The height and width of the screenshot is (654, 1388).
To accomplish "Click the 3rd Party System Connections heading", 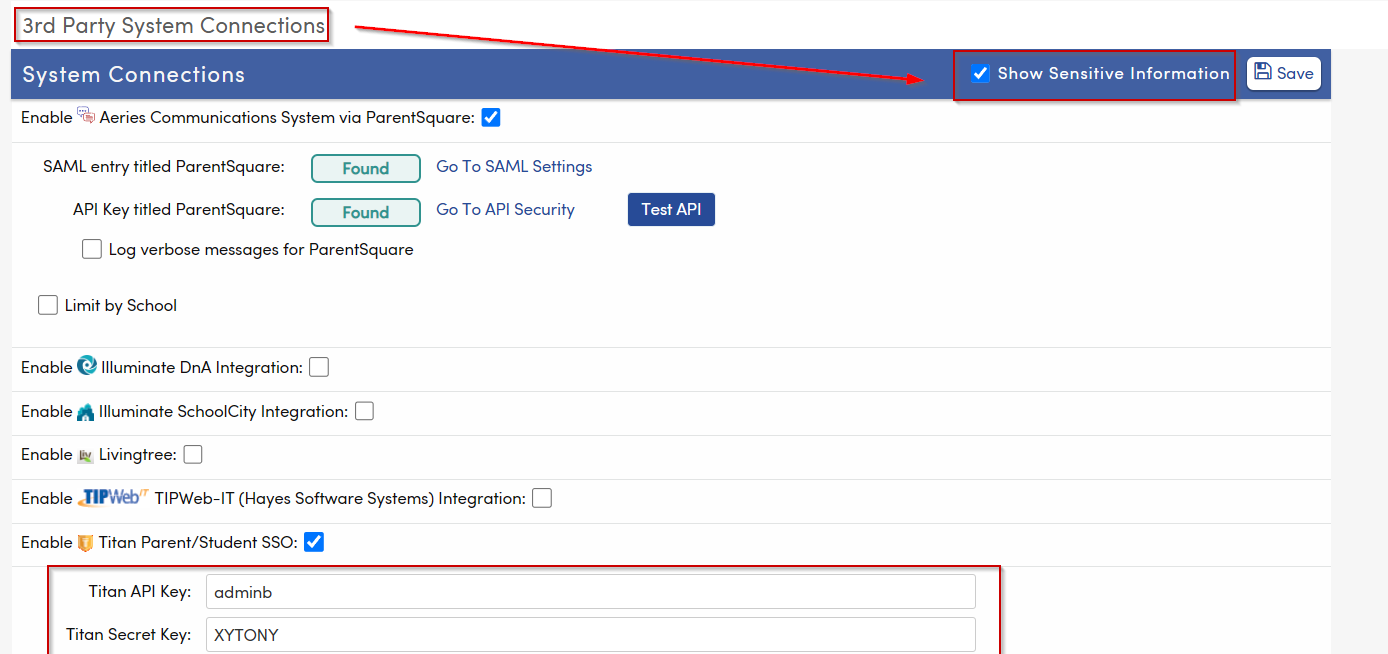I will tap(174, 26).
